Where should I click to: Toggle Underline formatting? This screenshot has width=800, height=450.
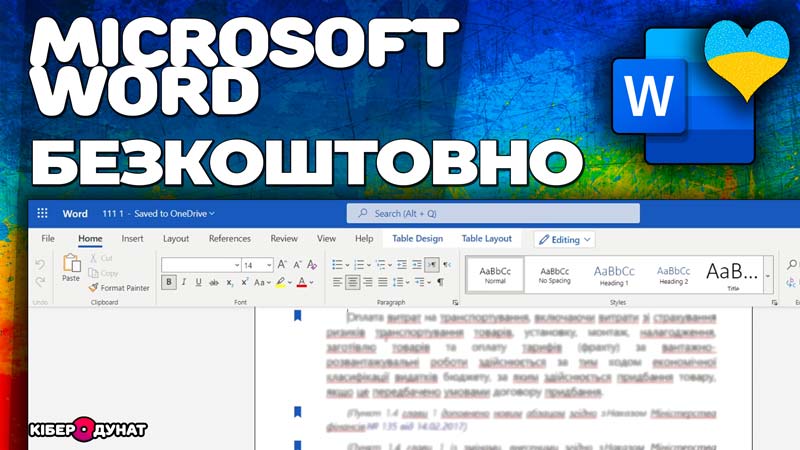click(198, 282)
